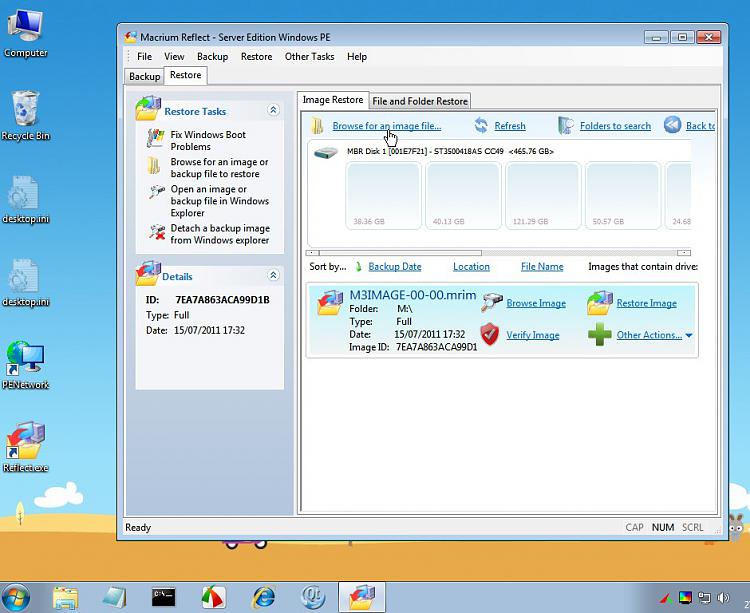Click the Restore Image link
Viewport: 750px width, 613px height.
646,303
